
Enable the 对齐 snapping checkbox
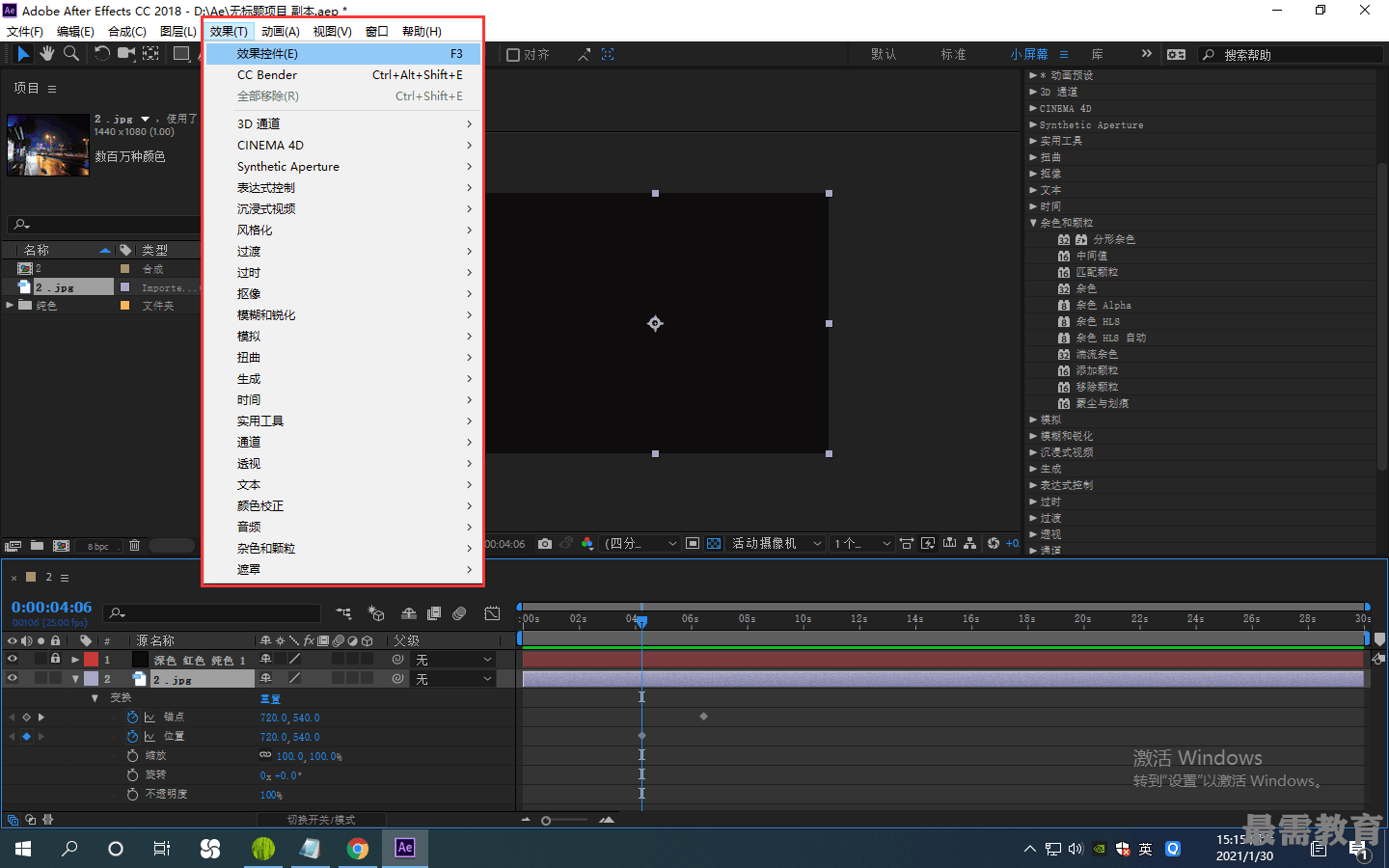[513, 55]
